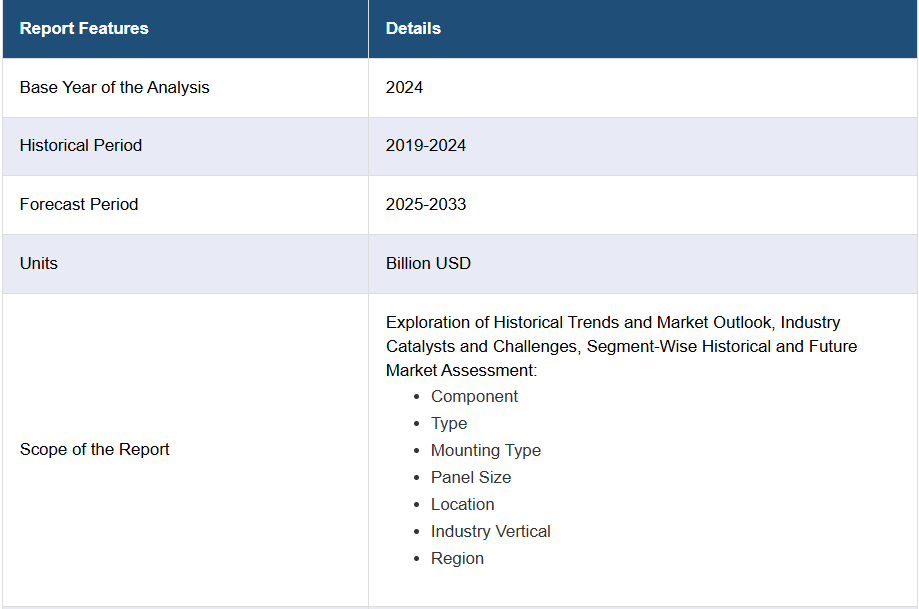Click the Region list item
This screenshot has width=919, height=609.
457,558
